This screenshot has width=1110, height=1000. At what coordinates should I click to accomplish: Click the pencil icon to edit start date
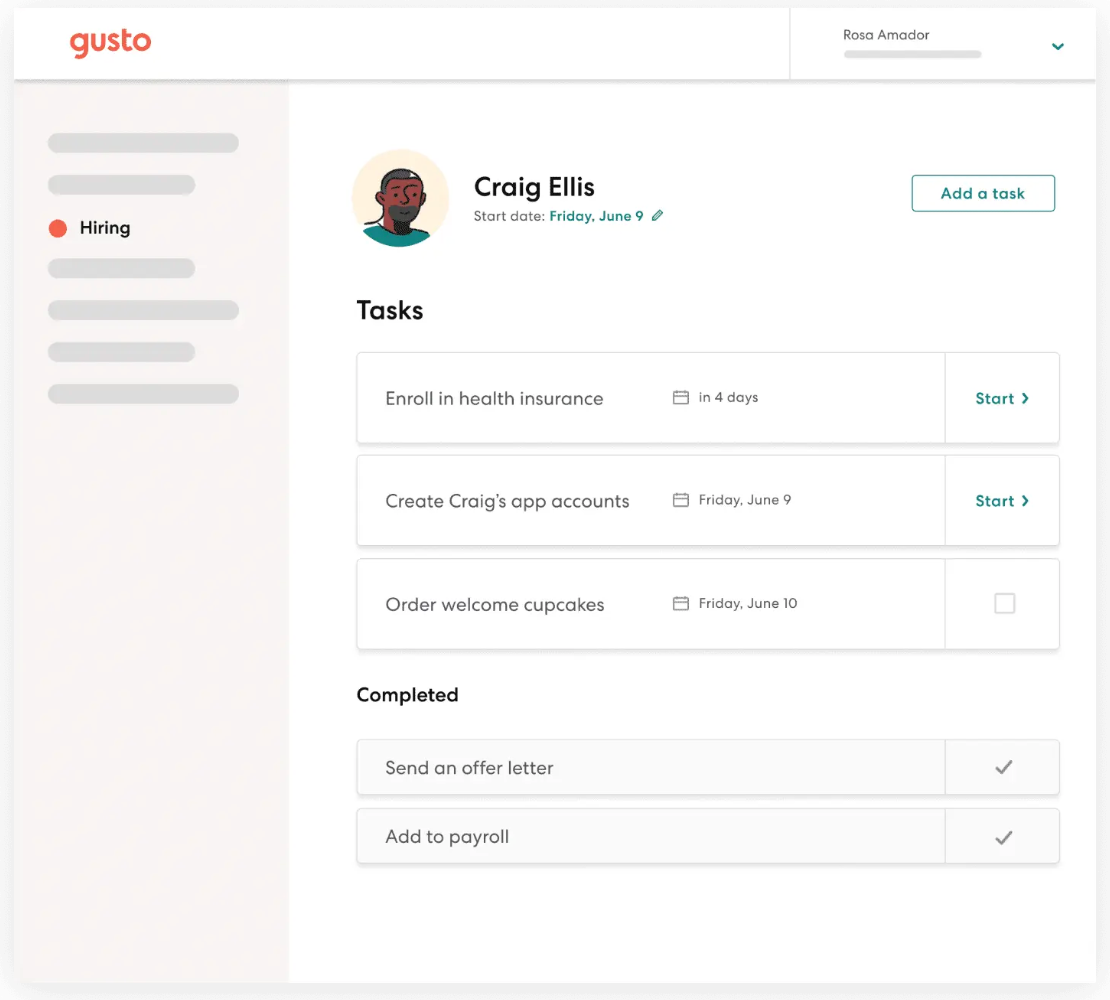[x=657, y=215]
